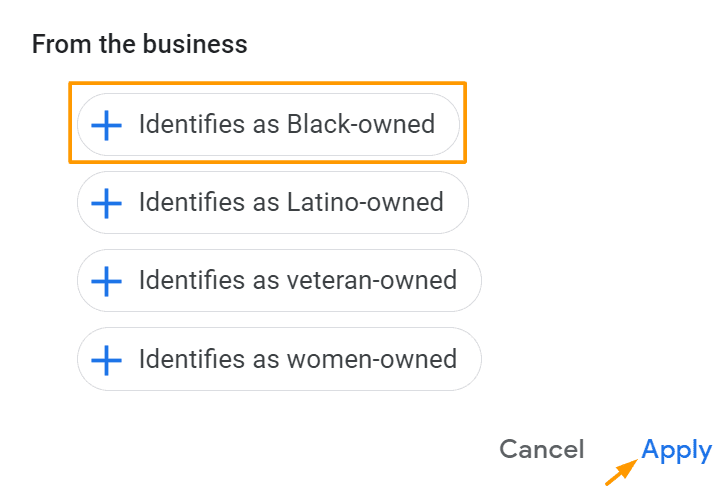This screenshot has width=724, height=495.
Task: Add the Identifies as women-owned attribute
Action: point(278,359)
